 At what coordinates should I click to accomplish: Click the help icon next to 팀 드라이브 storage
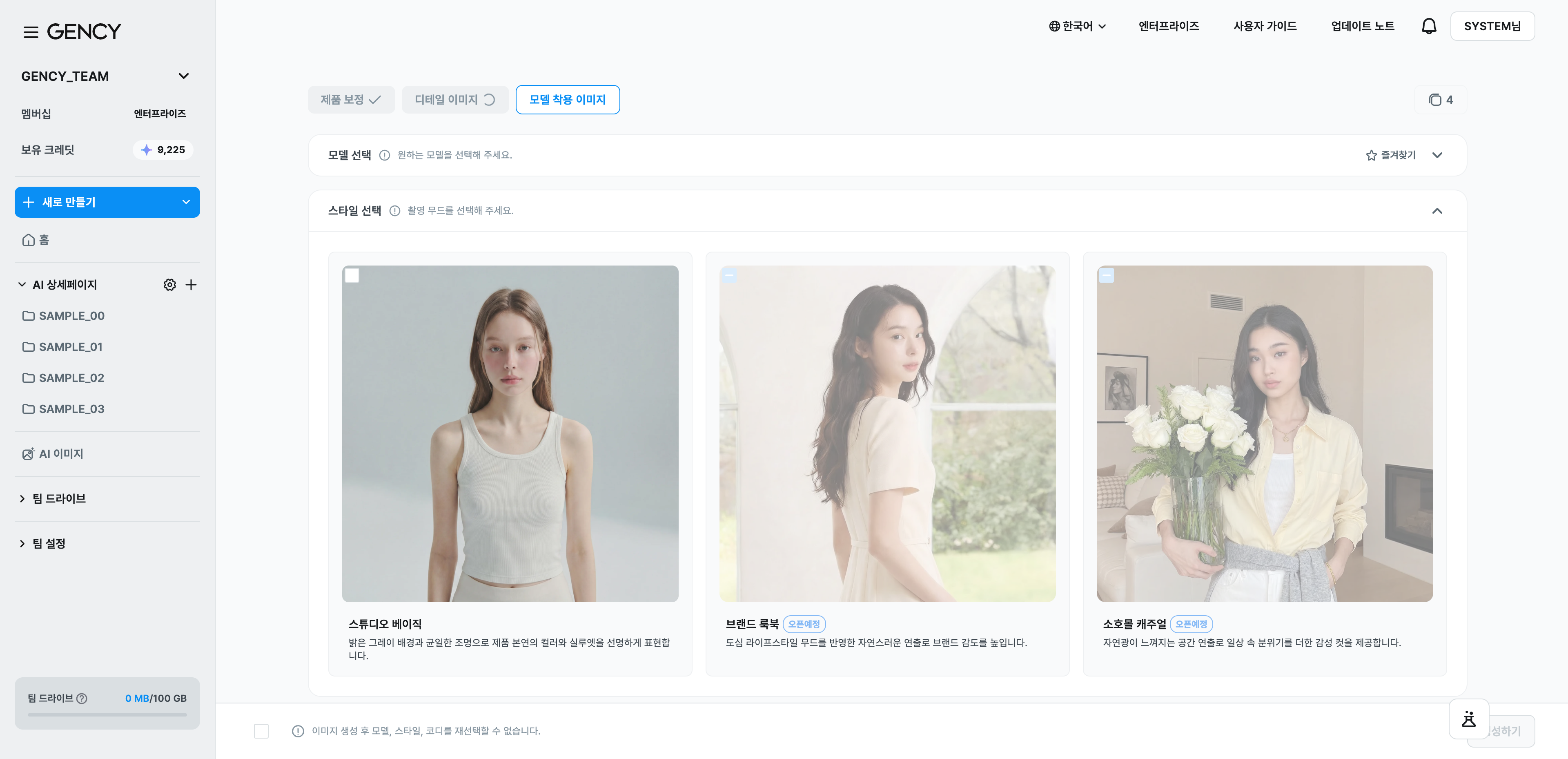coord(82,698)
